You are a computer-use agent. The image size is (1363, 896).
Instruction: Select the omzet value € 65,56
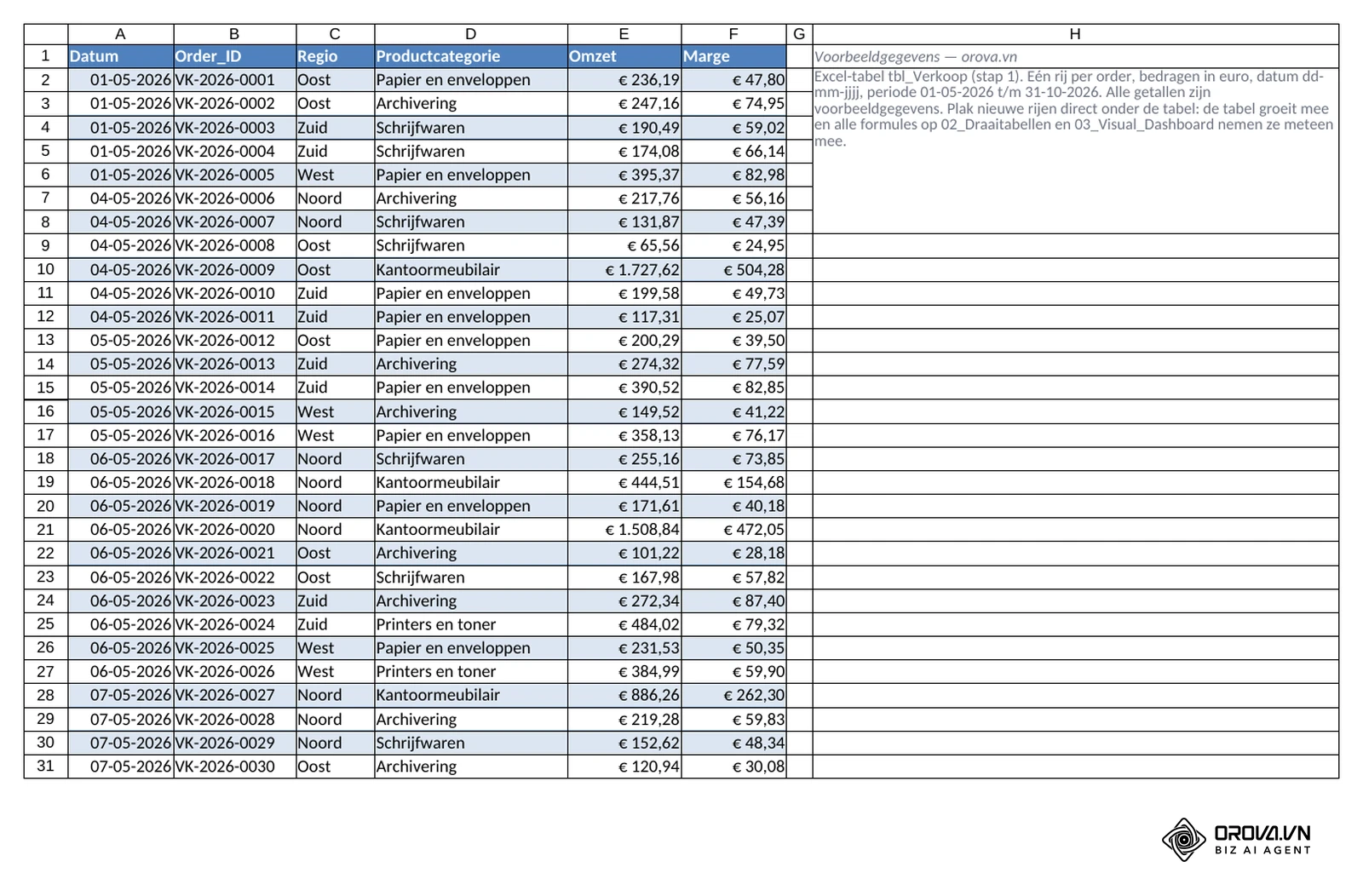624,245
